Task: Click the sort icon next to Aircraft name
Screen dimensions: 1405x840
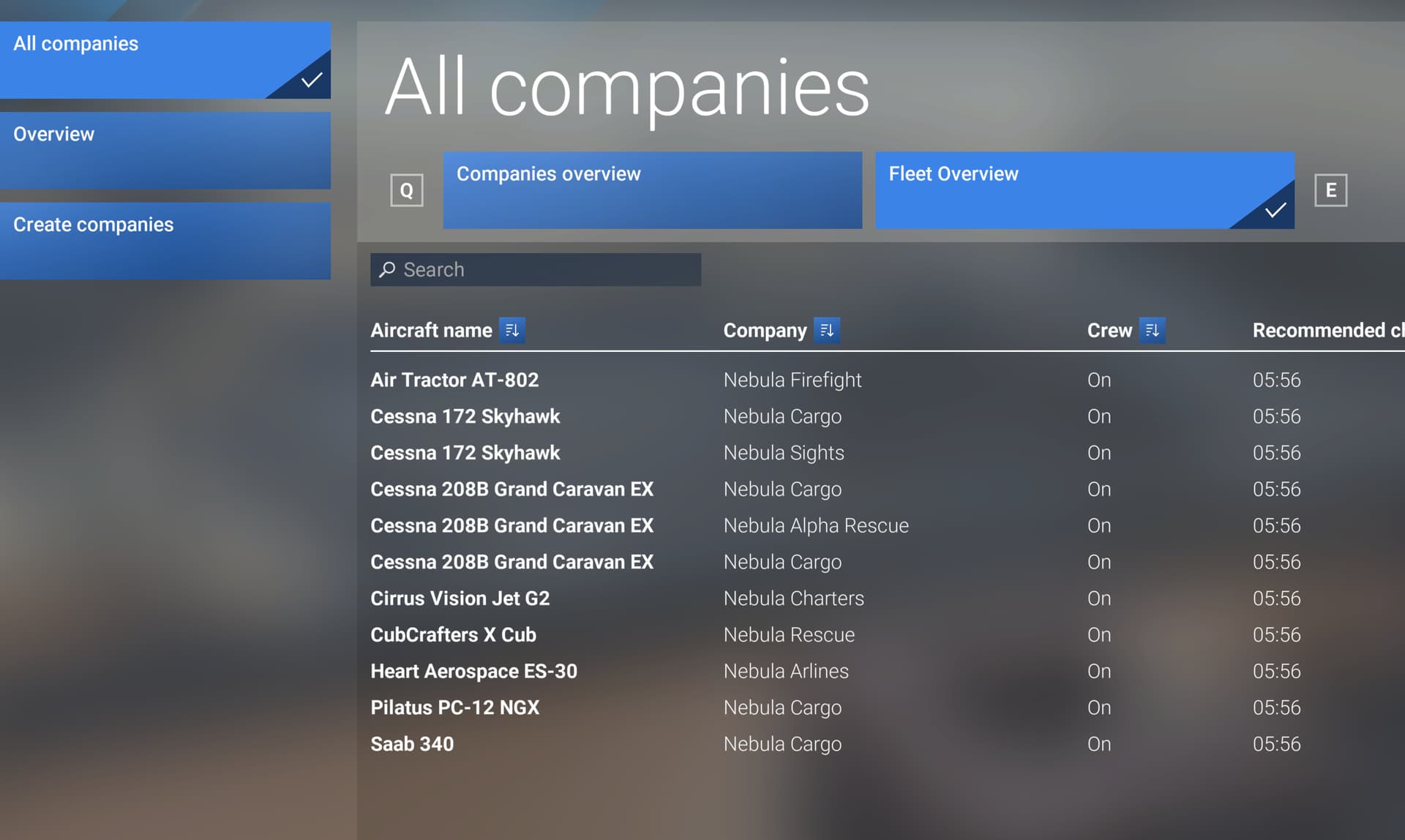Action: point(513,330)
